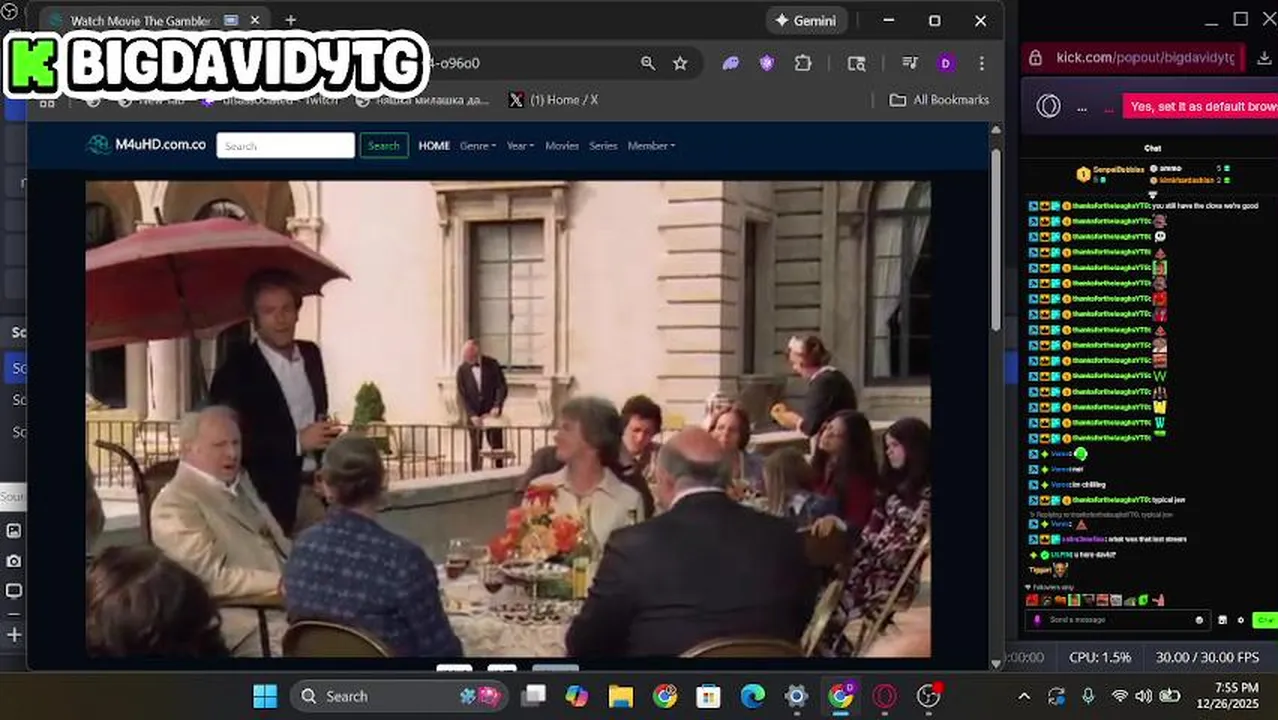Click the green Search button on M4uHD
Screen dimensions: 1278x720
pos(384,145)
